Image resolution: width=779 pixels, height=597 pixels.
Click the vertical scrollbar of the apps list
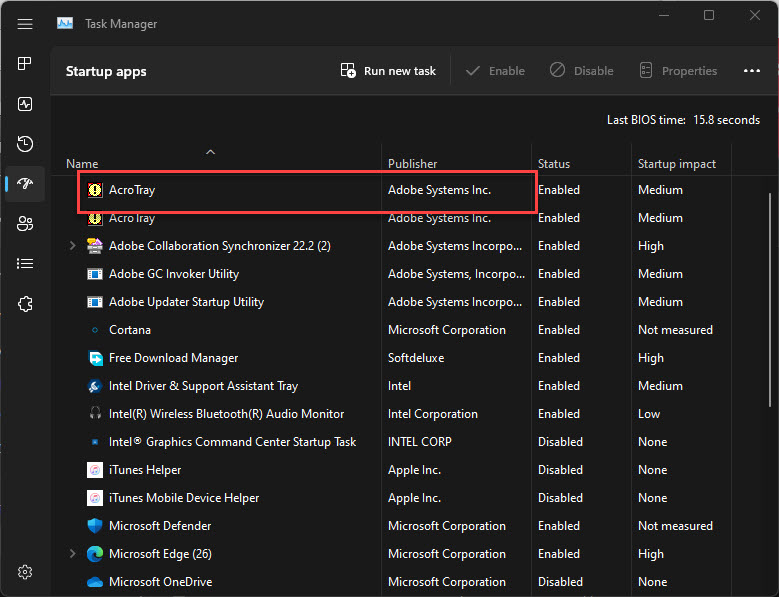pos(770,300)
